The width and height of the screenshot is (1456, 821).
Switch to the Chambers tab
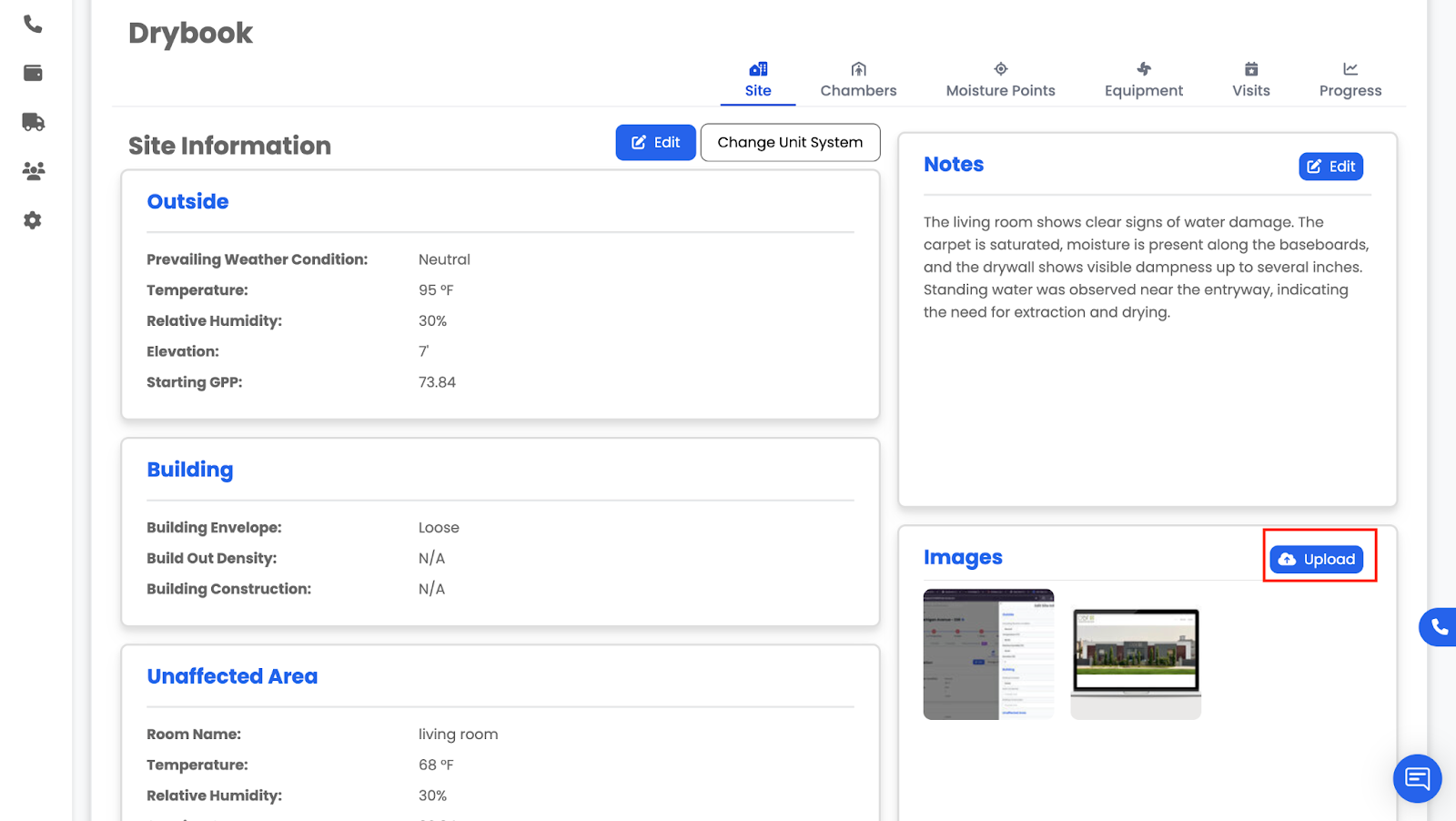[x=858, y=80]
